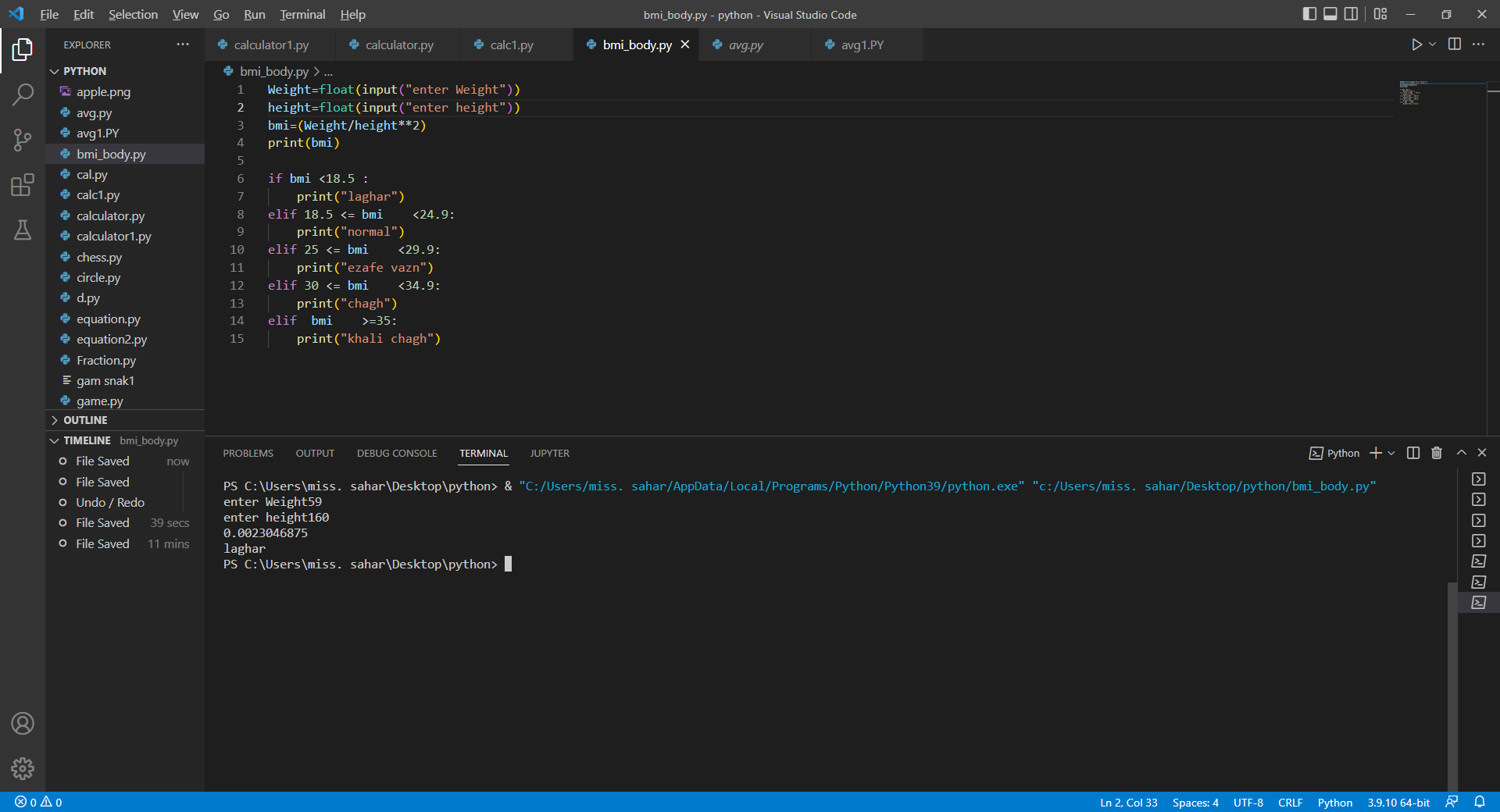The image size is (1500, 812).
Task: Select the Python 3.9.10 64-bit interpreter
Action: (1398, 802)
